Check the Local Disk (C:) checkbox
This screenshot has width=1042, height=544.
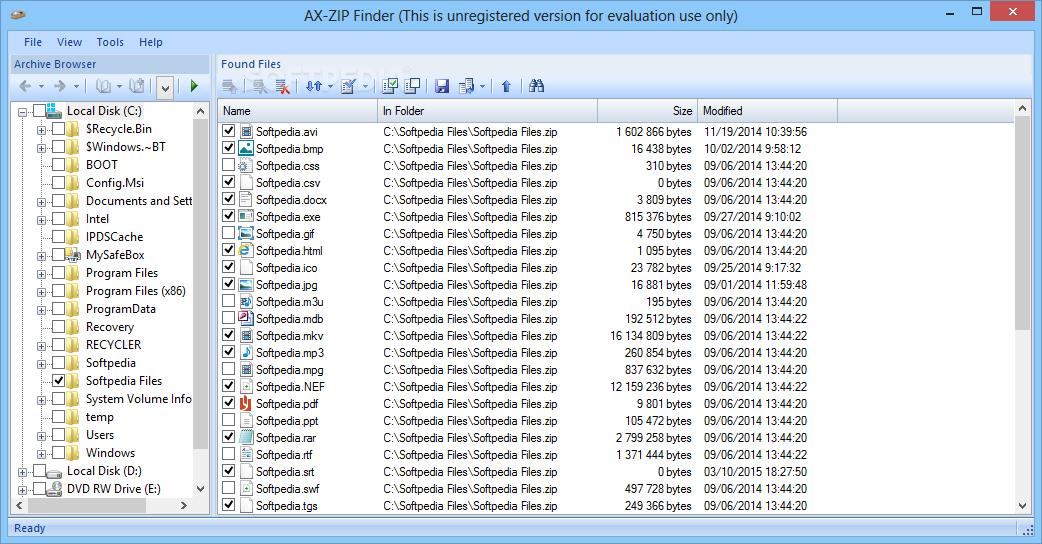click(x=40, y=110)
